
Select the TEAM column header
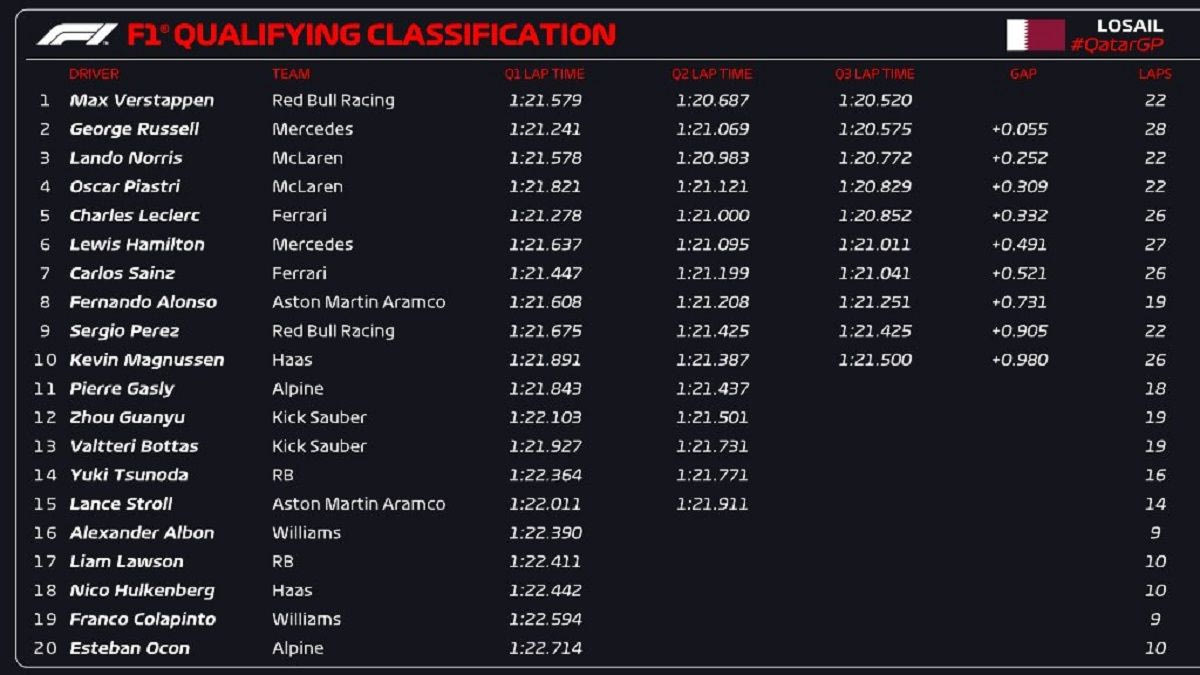point(291,74)
